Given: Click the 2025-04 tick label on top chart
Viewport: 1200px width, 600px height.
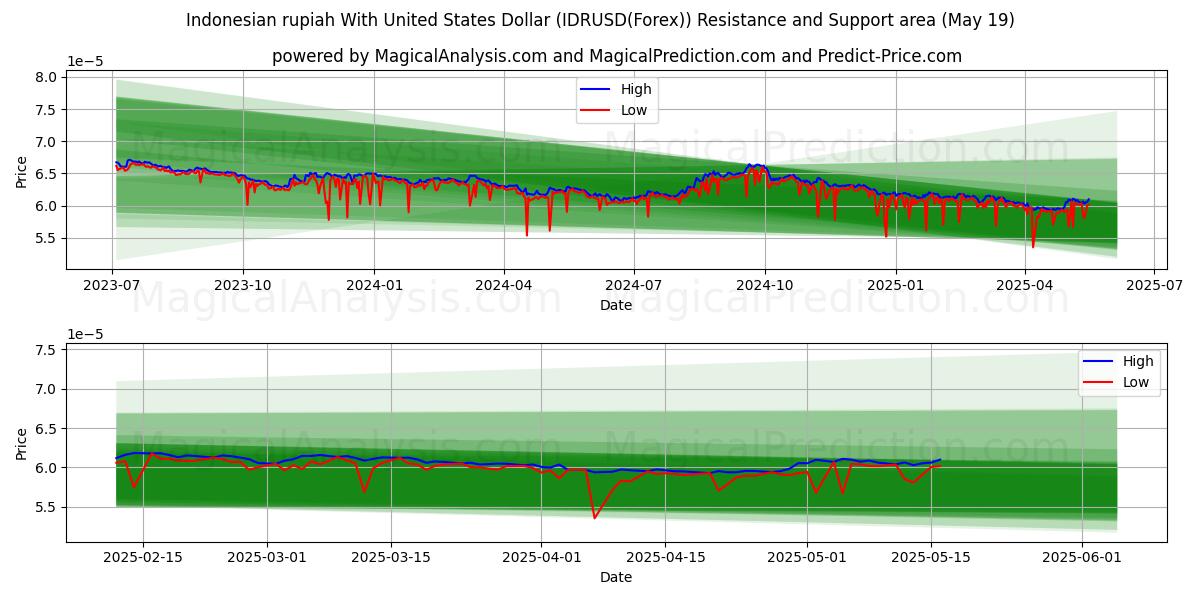Looking at the screenshot, I should coord(1025,285).
